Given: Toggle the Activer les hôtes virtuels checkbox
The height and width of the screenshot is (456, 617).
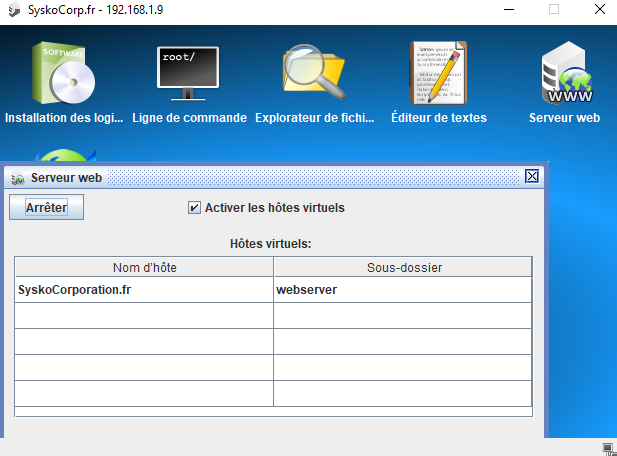Looking at the screenshot, I should [x=194, y=208].
